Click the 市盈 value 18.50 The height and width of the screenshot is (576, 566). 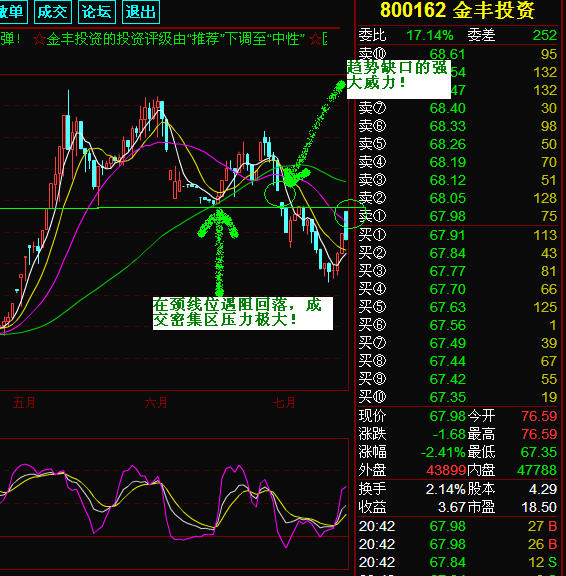pos(539,507)
